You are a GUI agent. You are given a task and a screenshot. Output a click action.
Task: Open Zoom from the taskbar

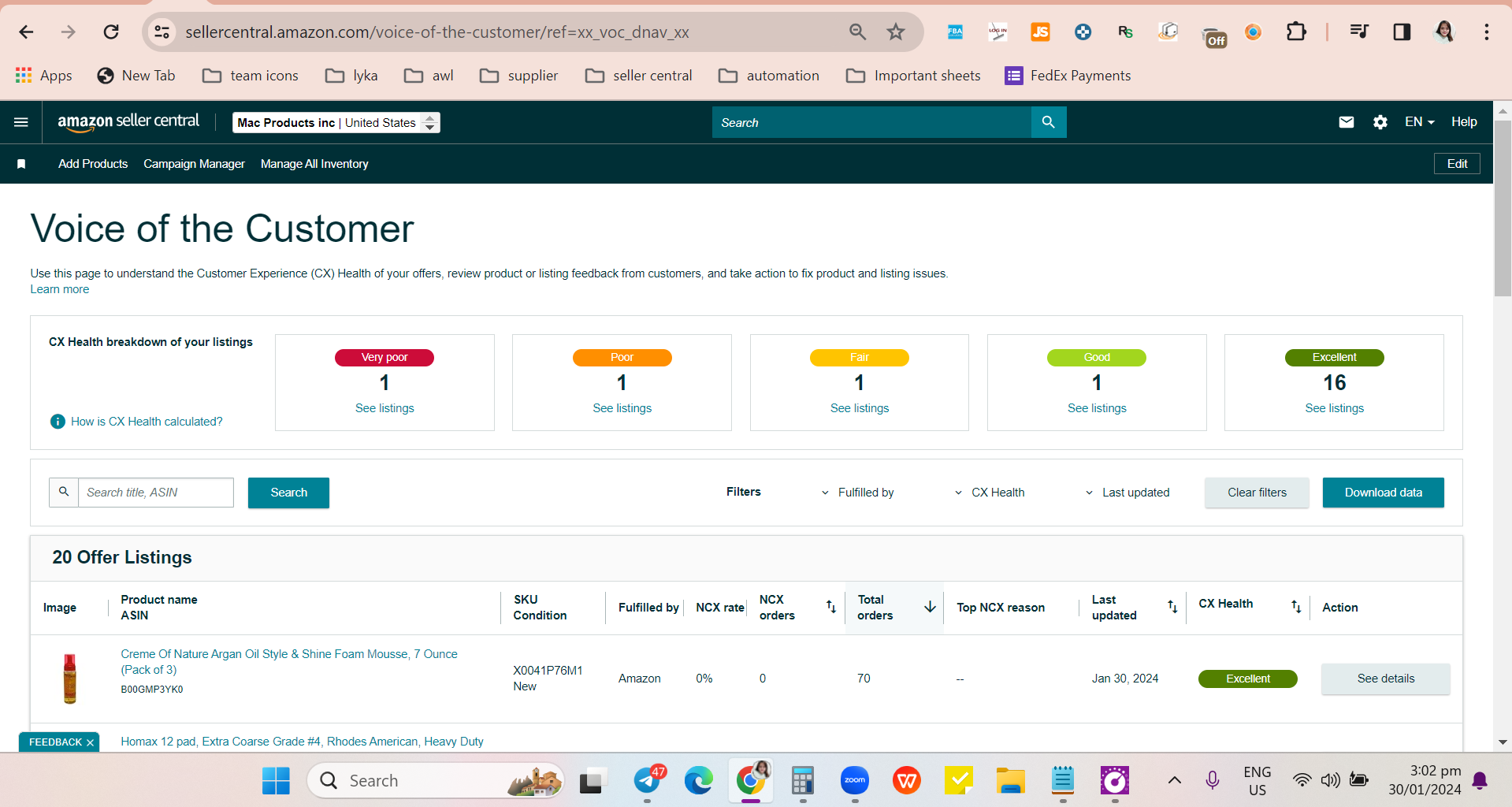pos(855,781)
